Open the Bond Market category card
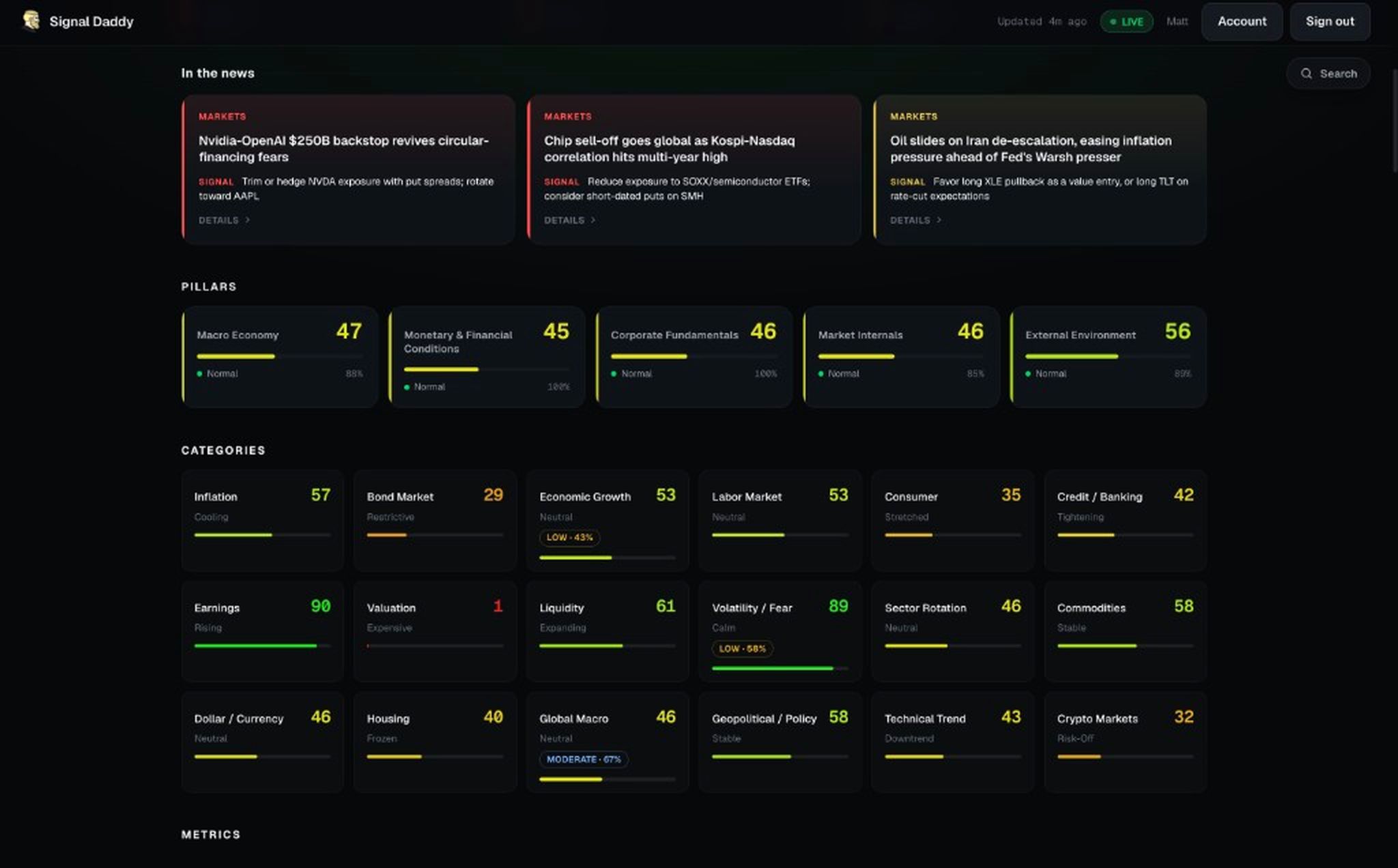 pyautogui.click(x=435, y=520)
